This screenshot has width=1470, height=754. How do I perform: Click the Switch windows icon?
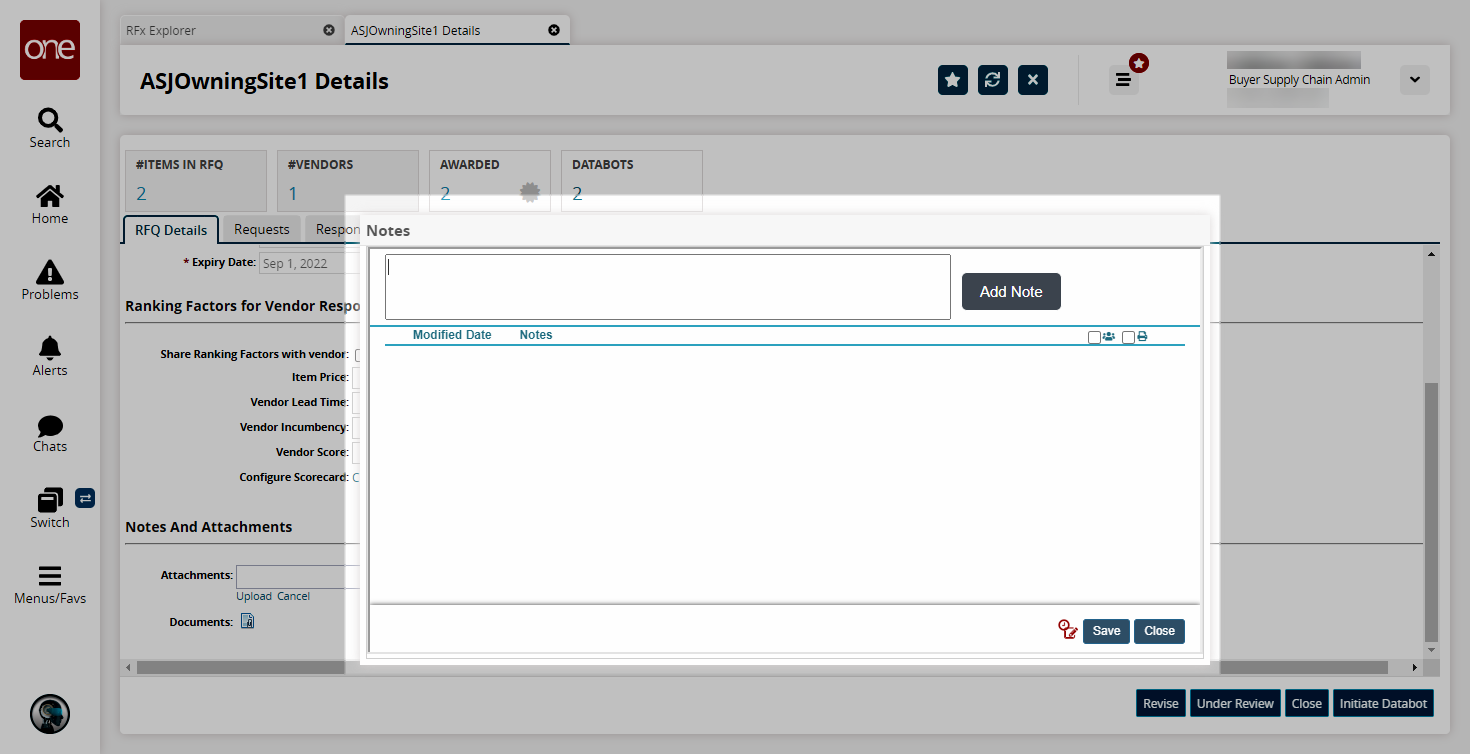[50, 499]
